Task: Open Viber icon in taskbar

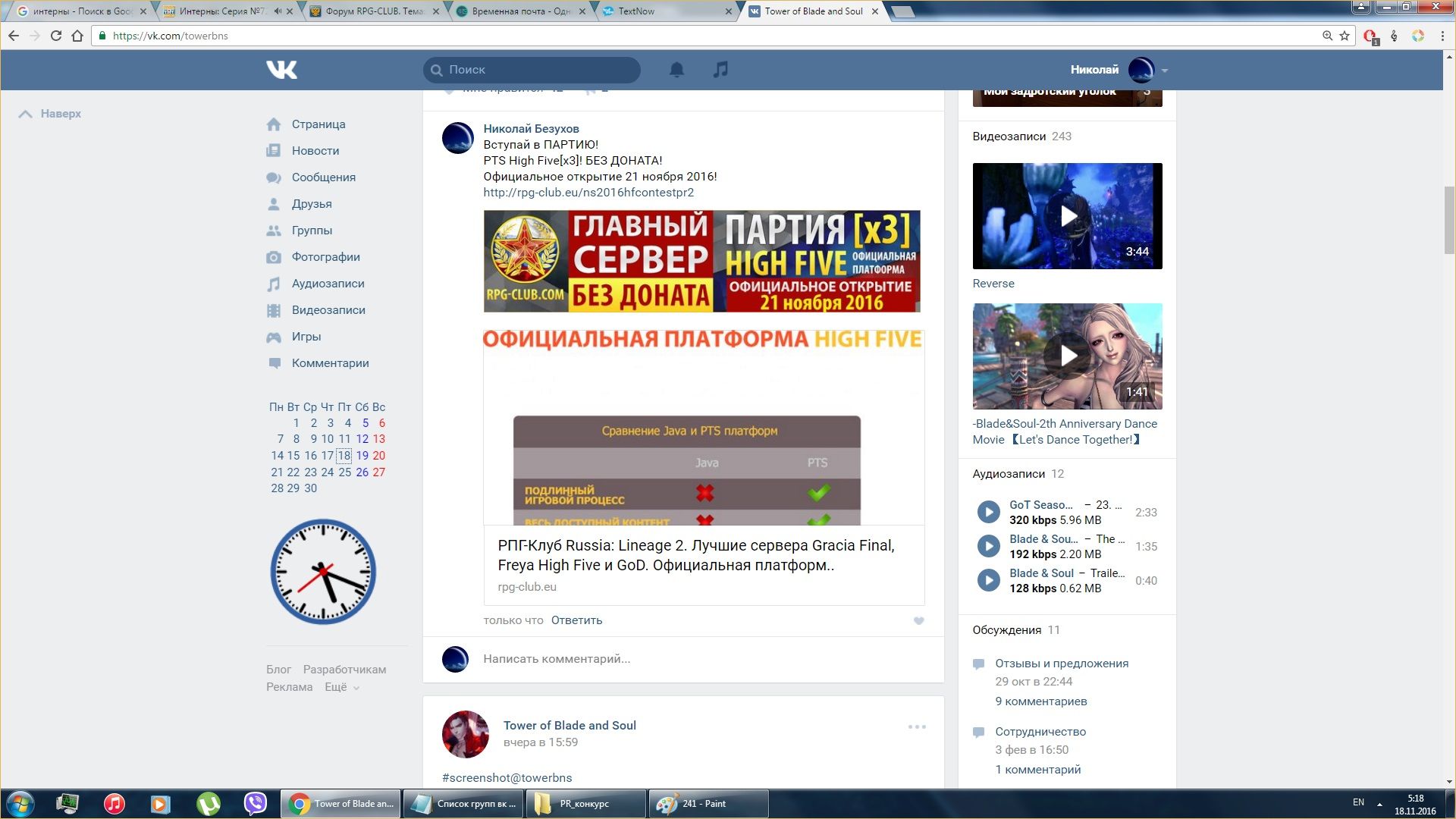Action: (x=256, y=804)
